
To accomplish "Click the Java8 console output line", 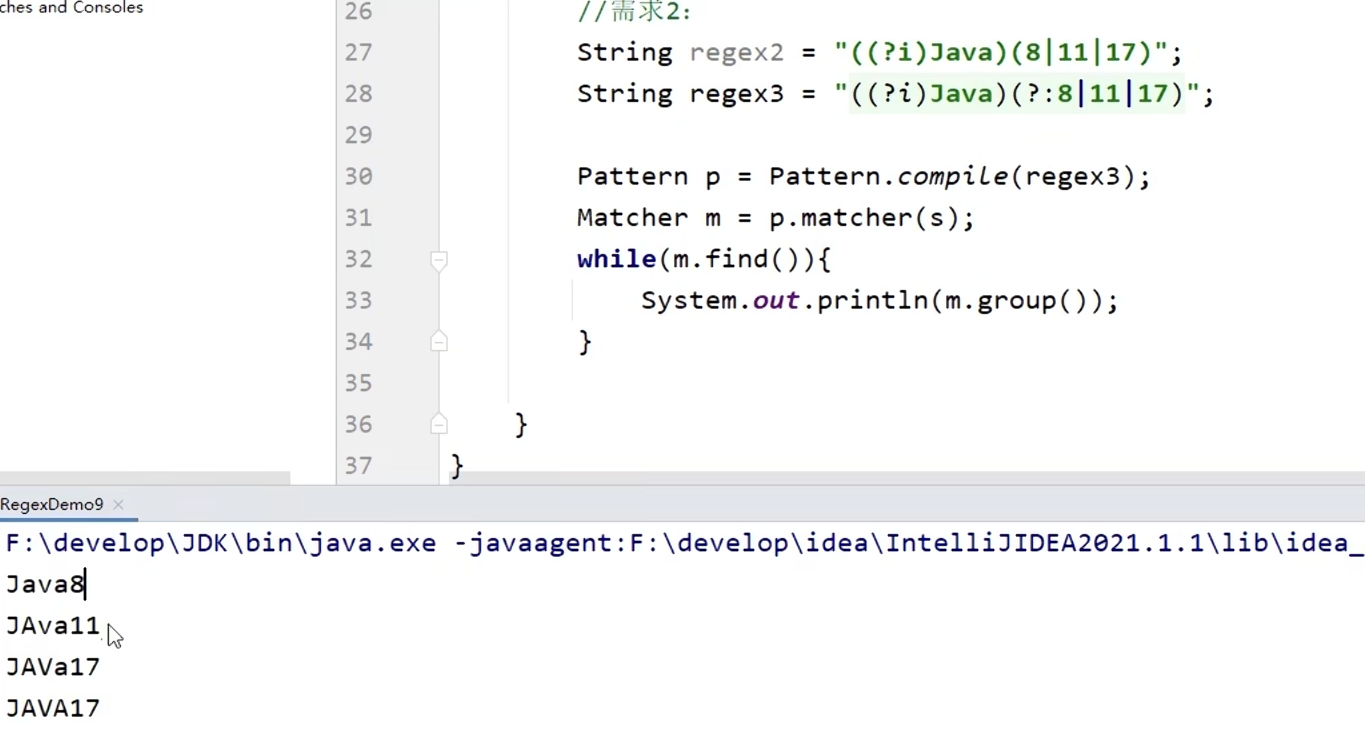I will coord(45,585).
